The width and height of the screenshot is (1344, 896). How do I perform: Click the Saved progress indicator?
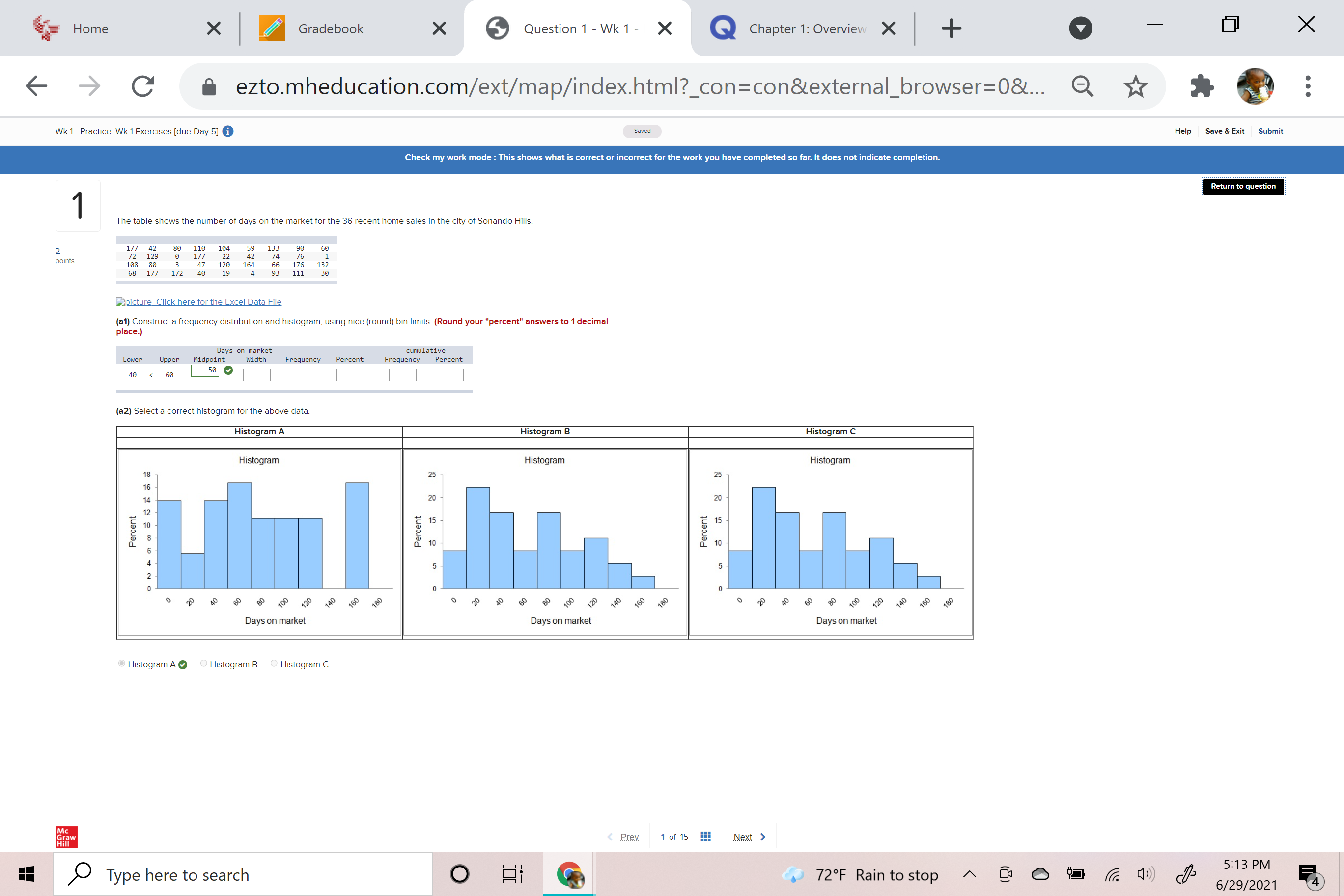pos(643,131)
